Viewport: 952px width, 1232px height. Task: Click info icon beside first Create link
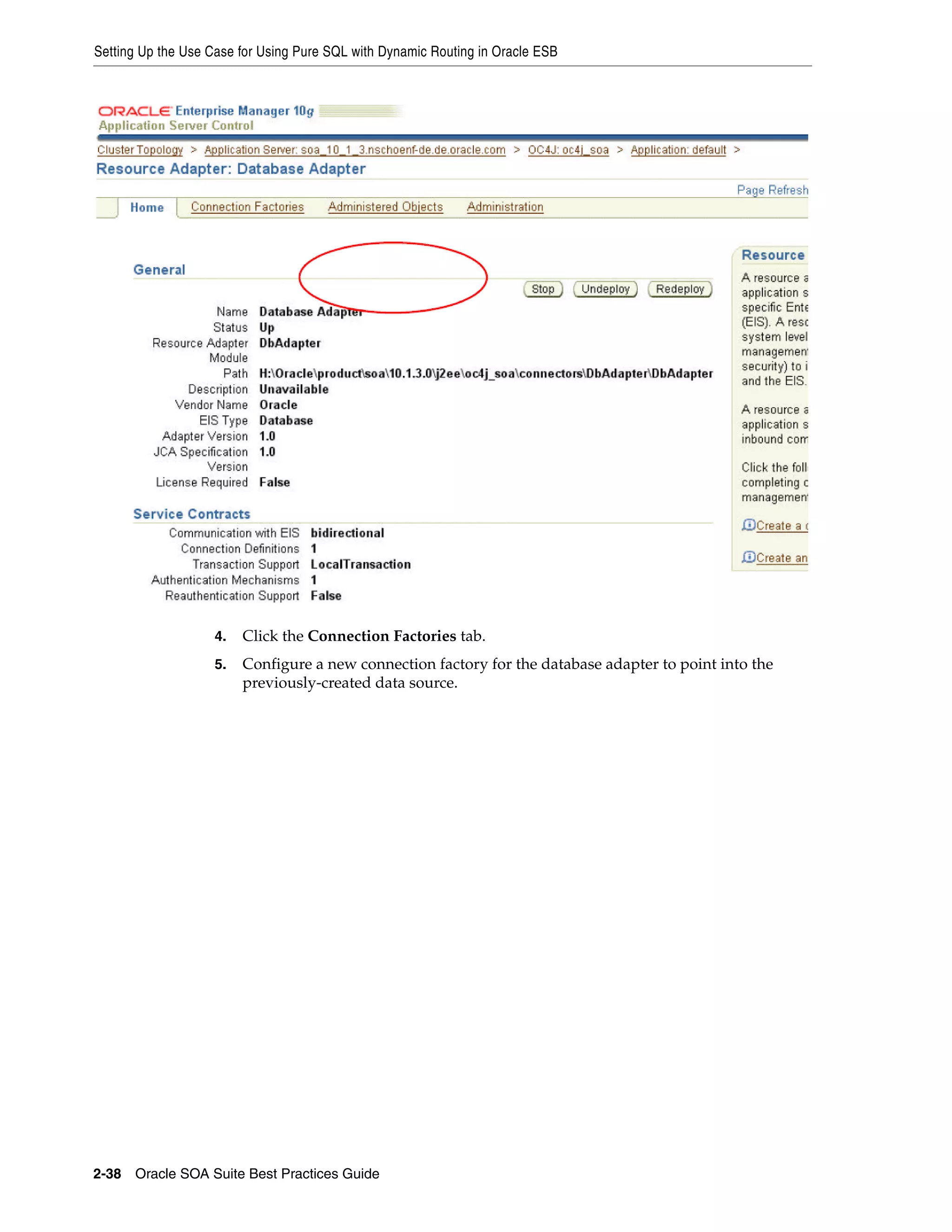pyautogui.click(x=748, y=525)
